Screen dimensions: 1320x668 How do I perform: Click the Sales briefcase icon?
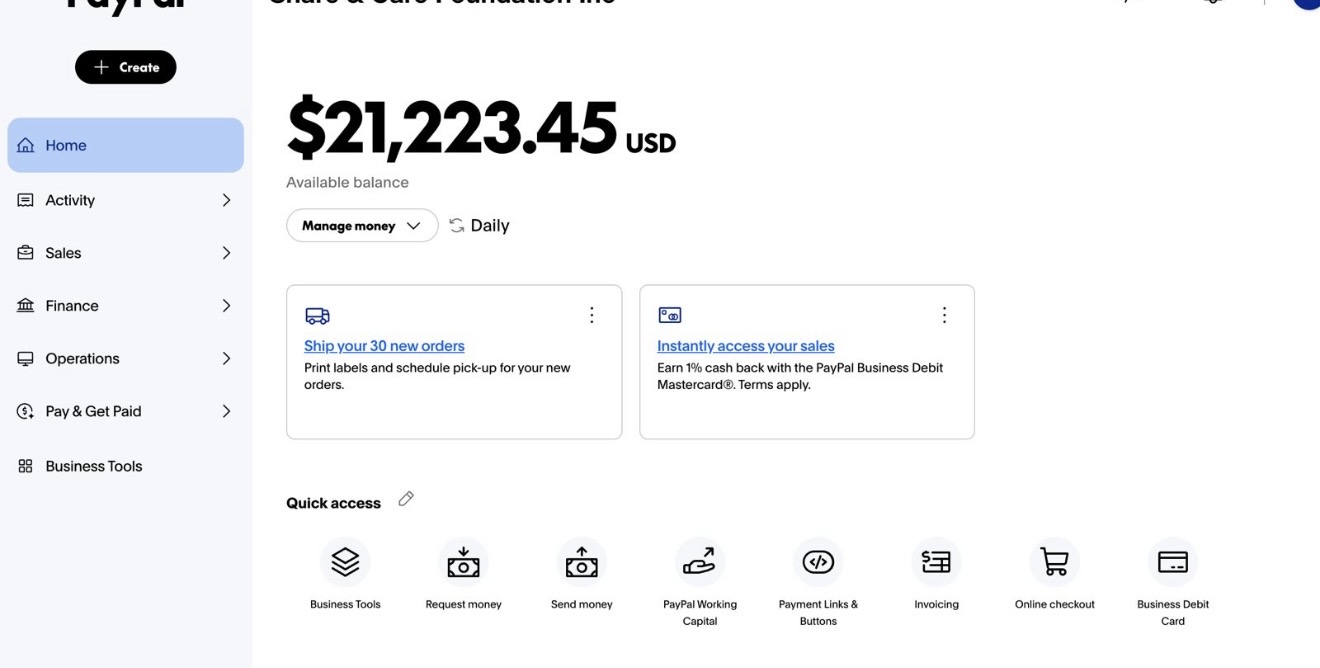(x=26, y=253)
